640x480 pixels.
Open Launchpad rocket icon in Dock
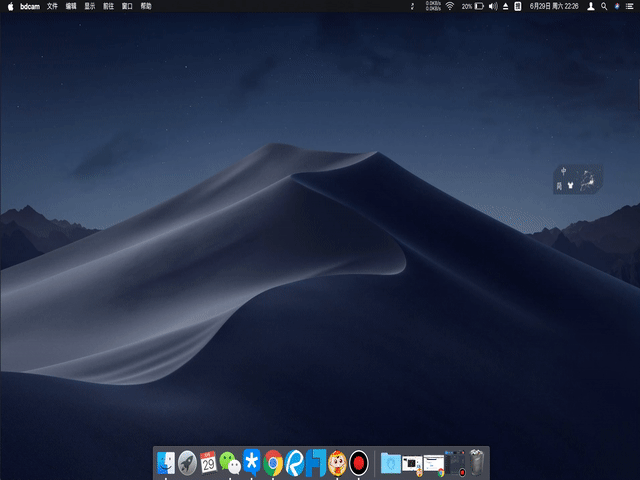point(187,463)
